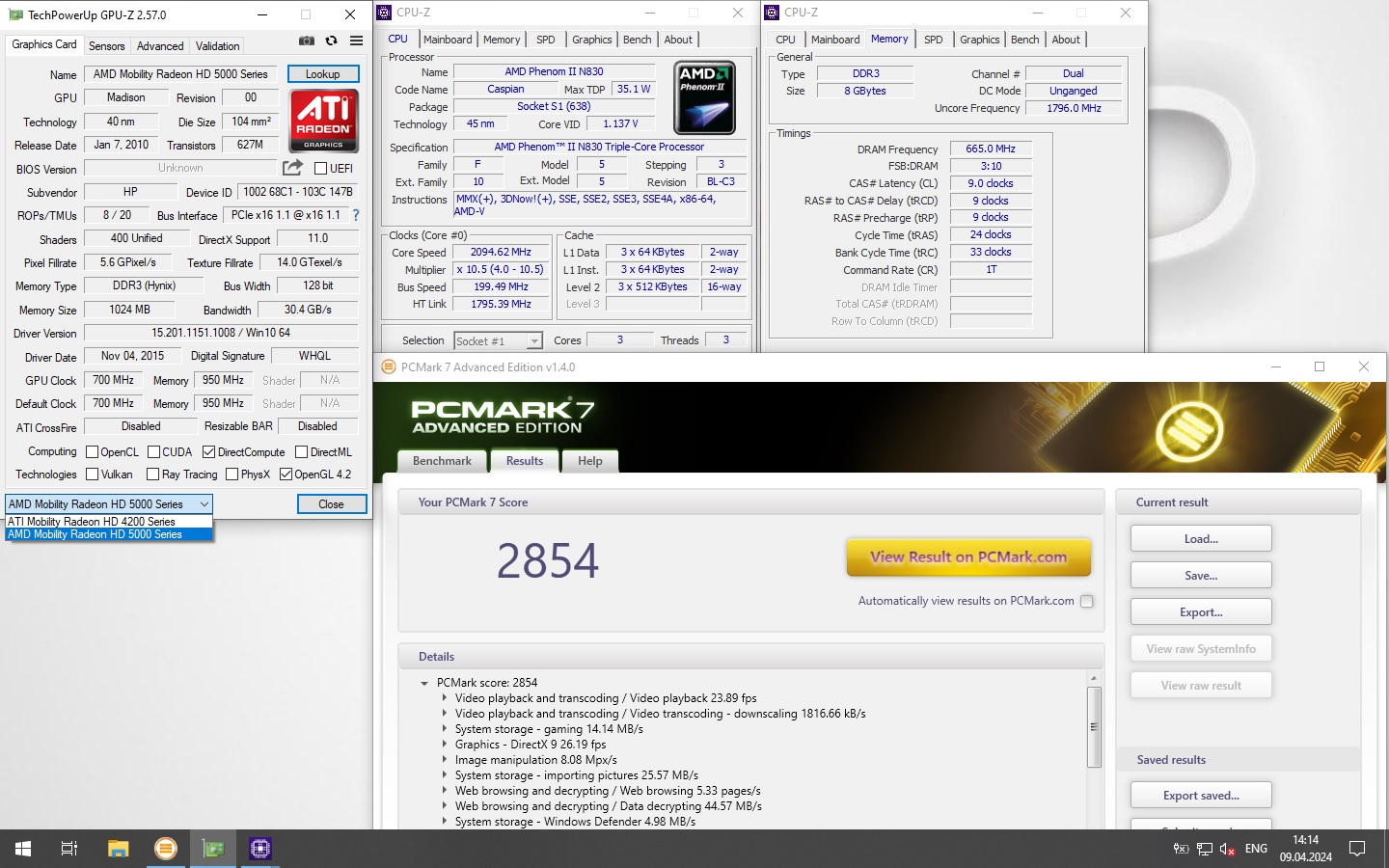Switch to GPU-Z Advanced tab
The image size is (1389, 868).
pyautogui.click(x=160, y=46)
